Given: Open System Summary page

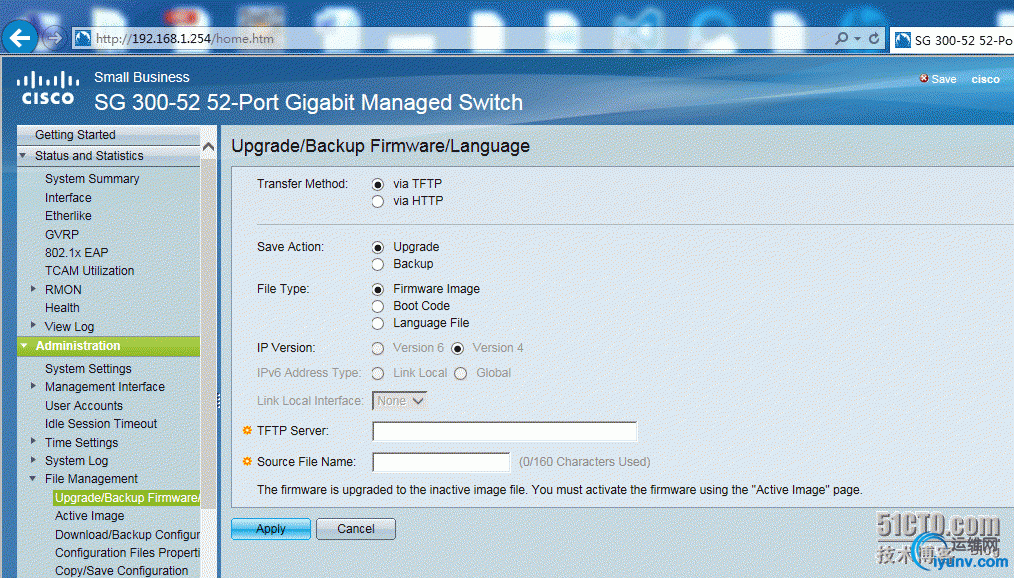Looking at the screenshot, I should (x=92, y=178).
